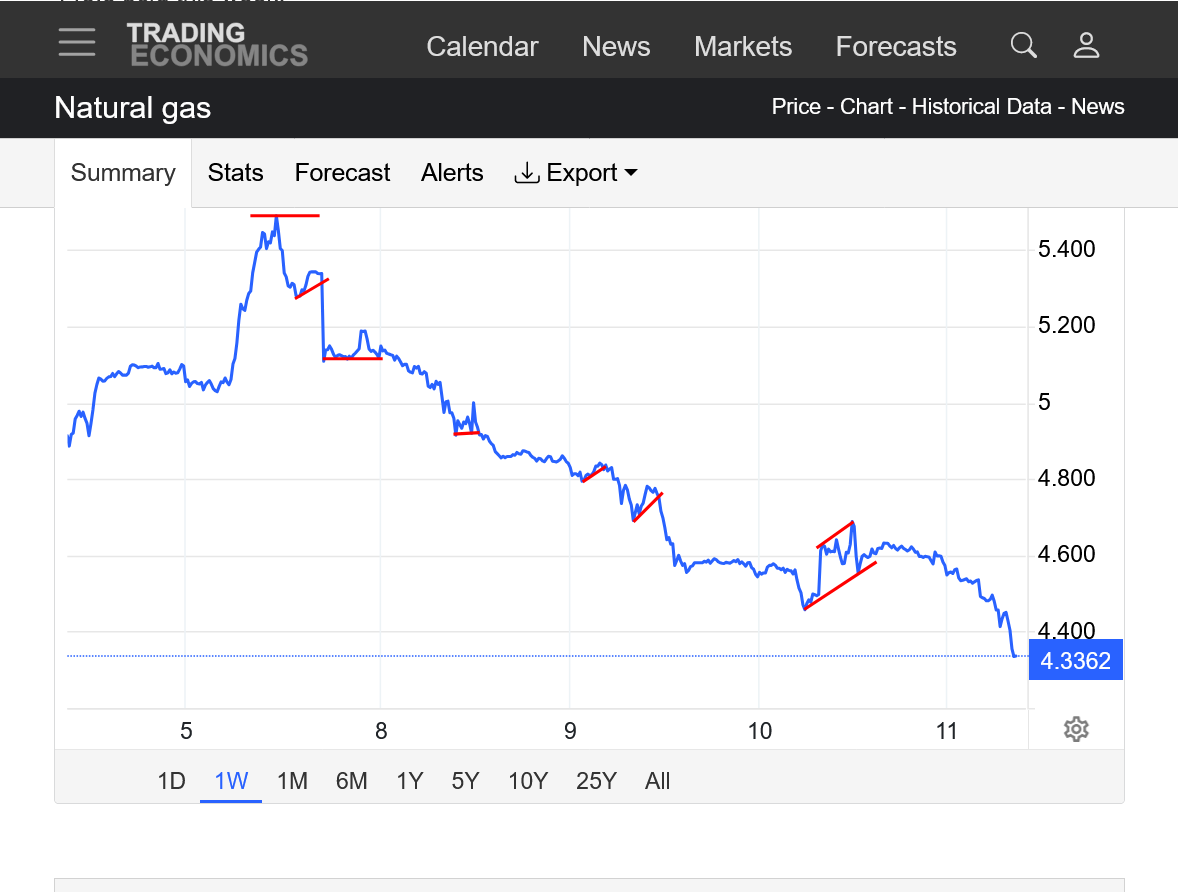Image resolution: width=1178 pixels, height=892 pixels.
Task: Open Forecasts in top navigation
Action: coord(896,47)
